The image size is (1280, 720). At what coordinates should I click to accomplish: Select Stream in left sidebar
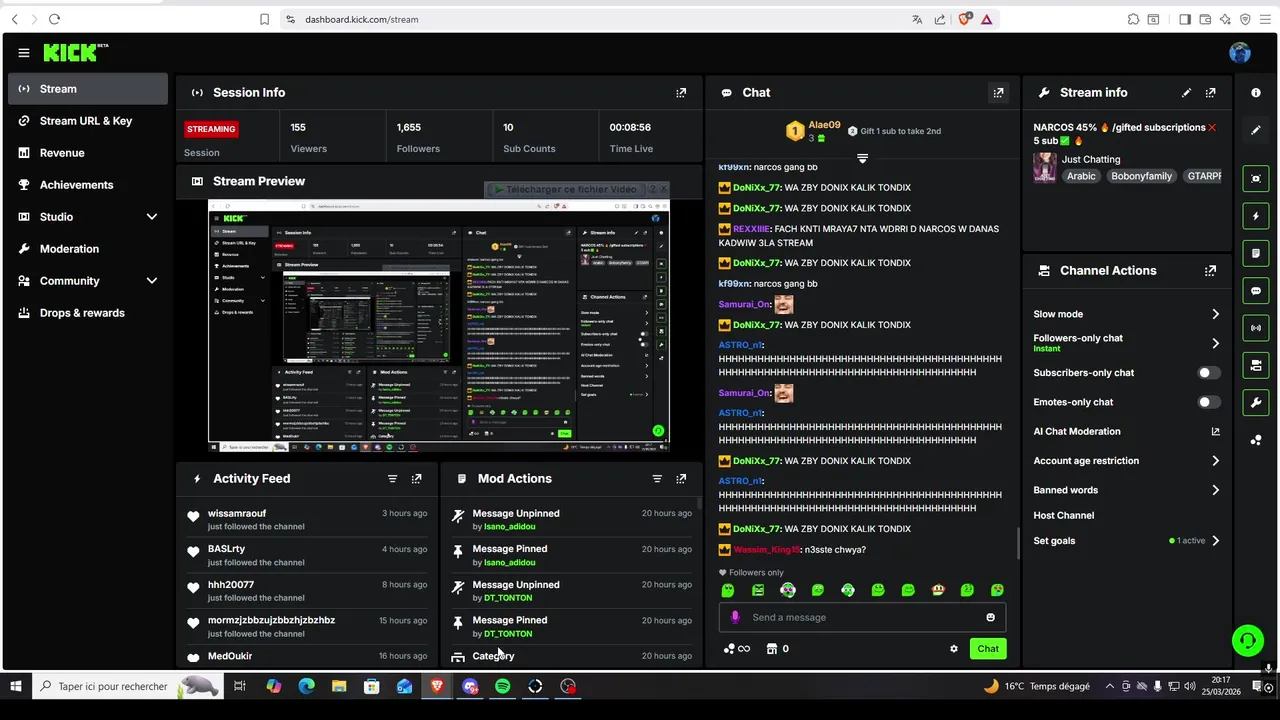[88, 89]
